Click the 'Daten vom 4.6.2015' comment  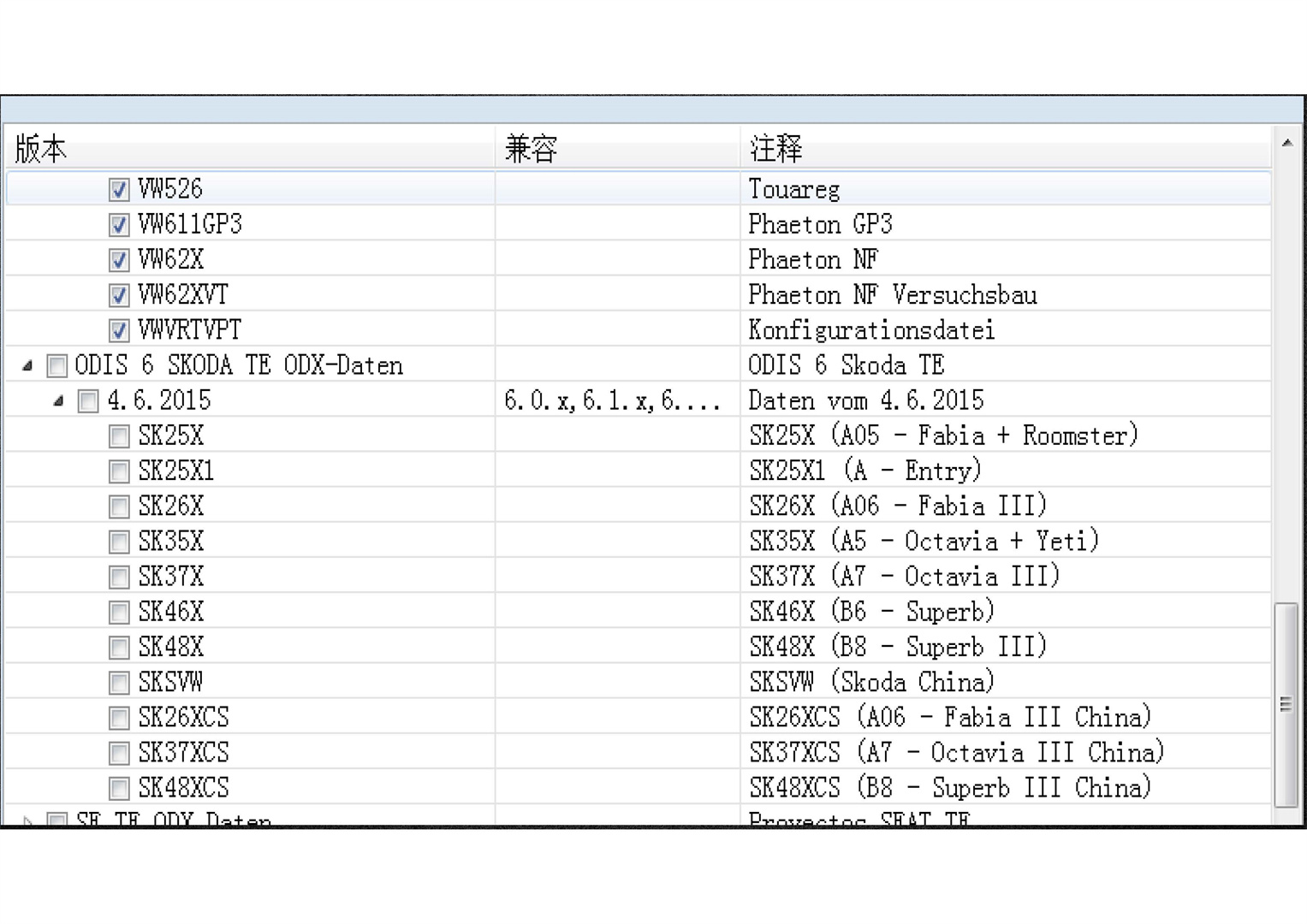[866, 400]
